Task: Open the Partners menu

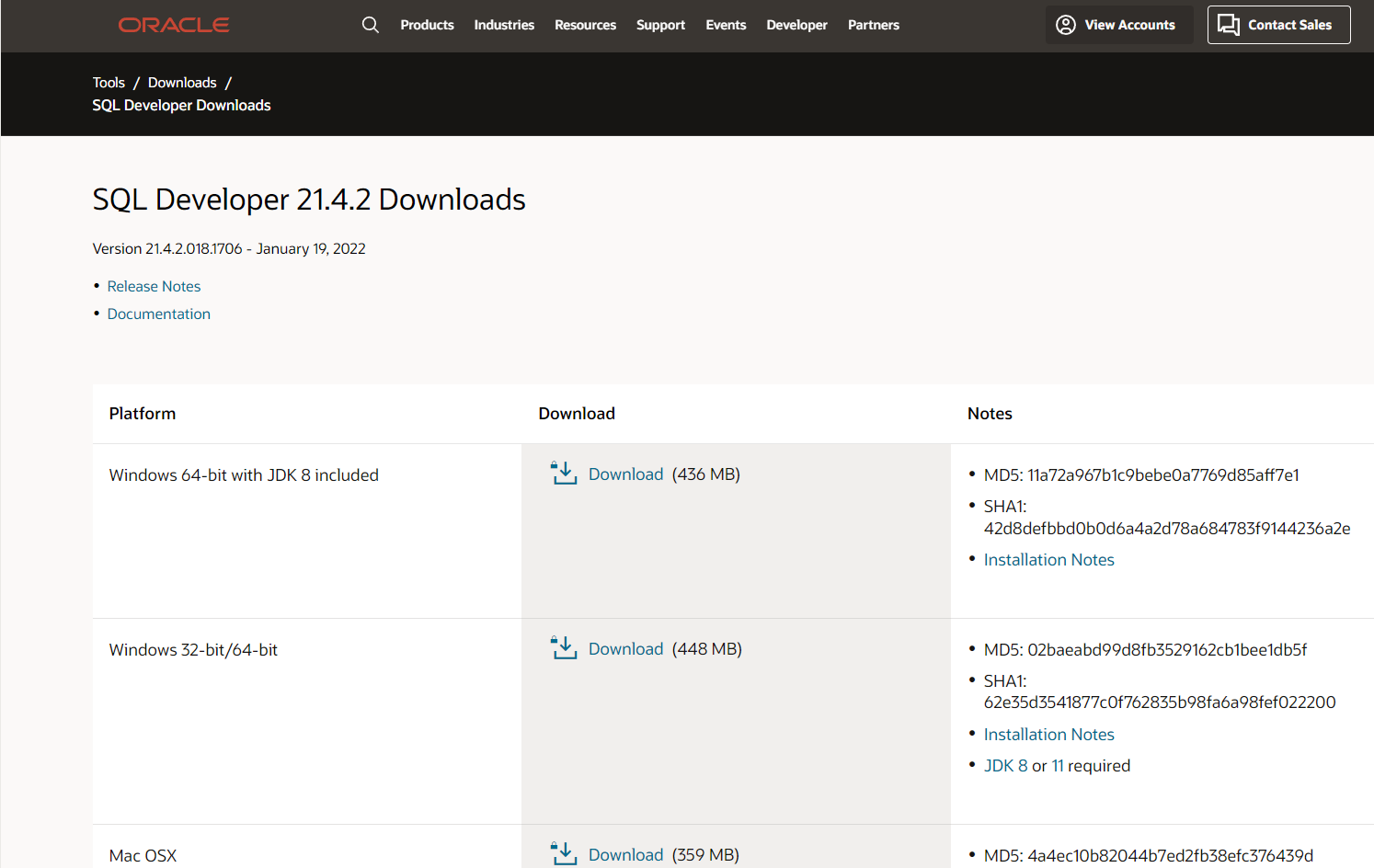Action: 874,25
